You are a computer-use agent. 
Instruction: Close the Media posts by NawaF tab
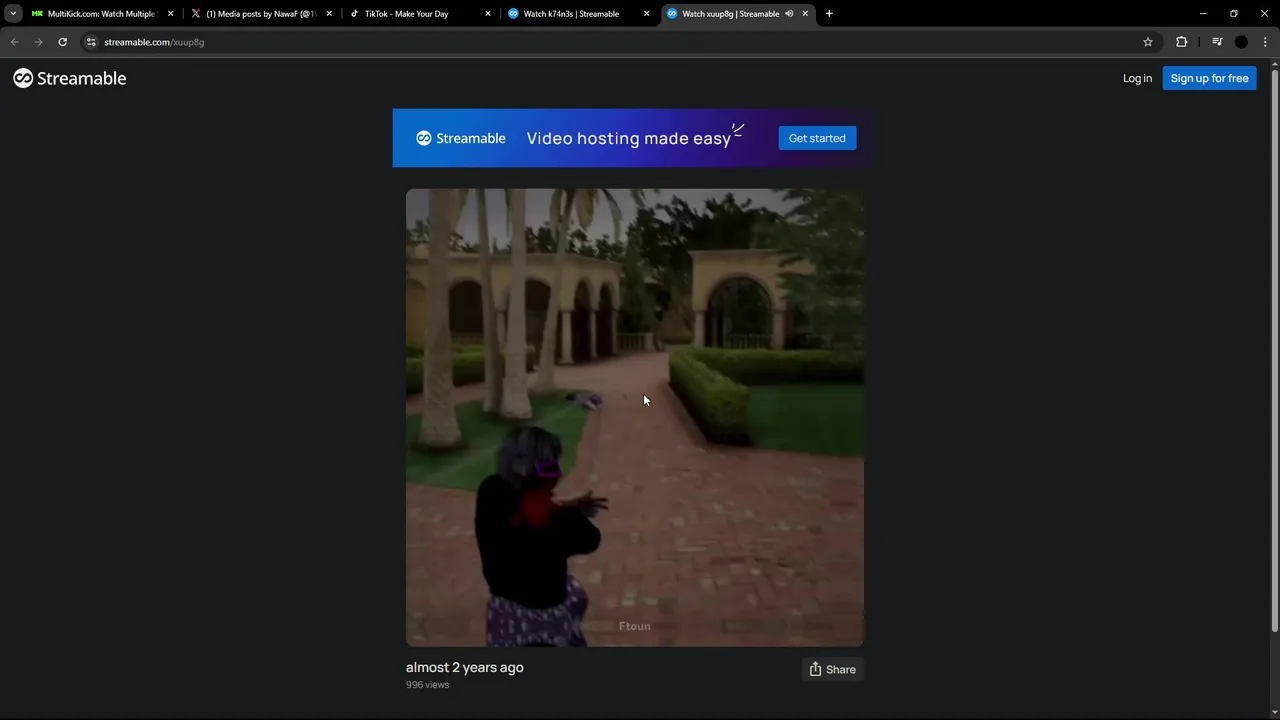pos(329,14)
